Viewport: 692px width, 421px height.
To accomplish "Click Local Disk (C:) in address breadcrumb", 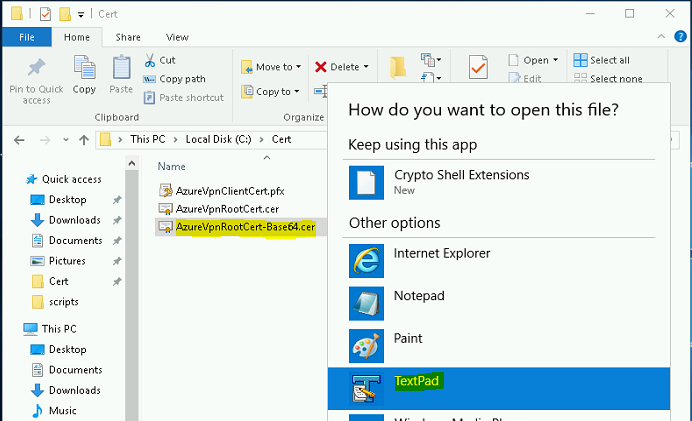I will [218, 139].
